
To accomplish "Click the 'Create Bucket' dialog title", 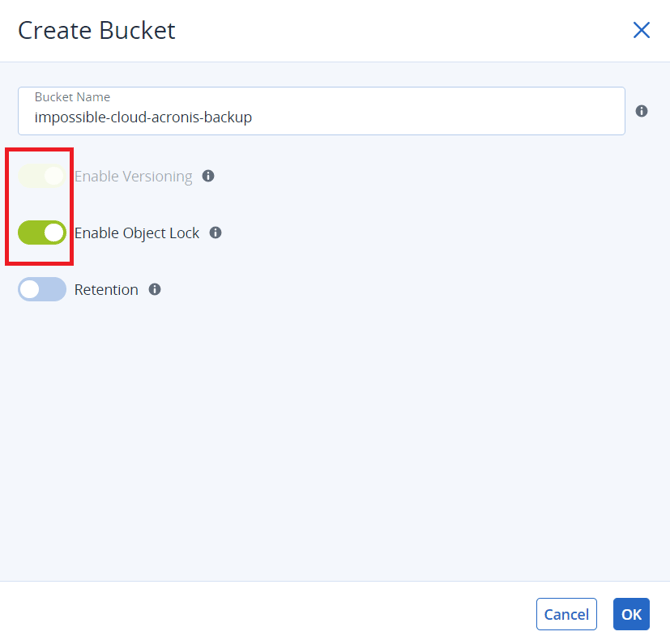I will (x=97, y=30).
